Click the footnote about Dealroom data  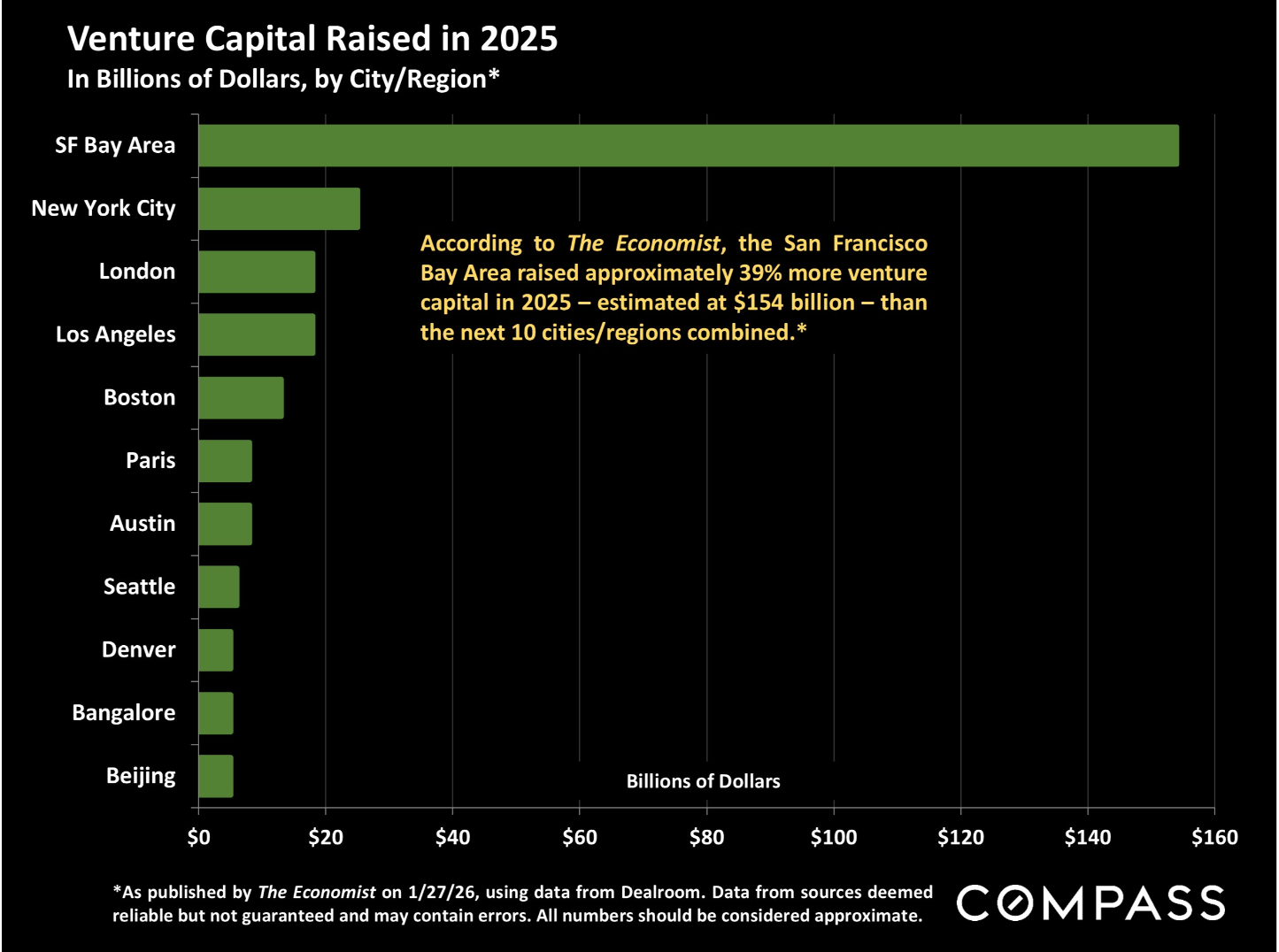pos(522,903)
